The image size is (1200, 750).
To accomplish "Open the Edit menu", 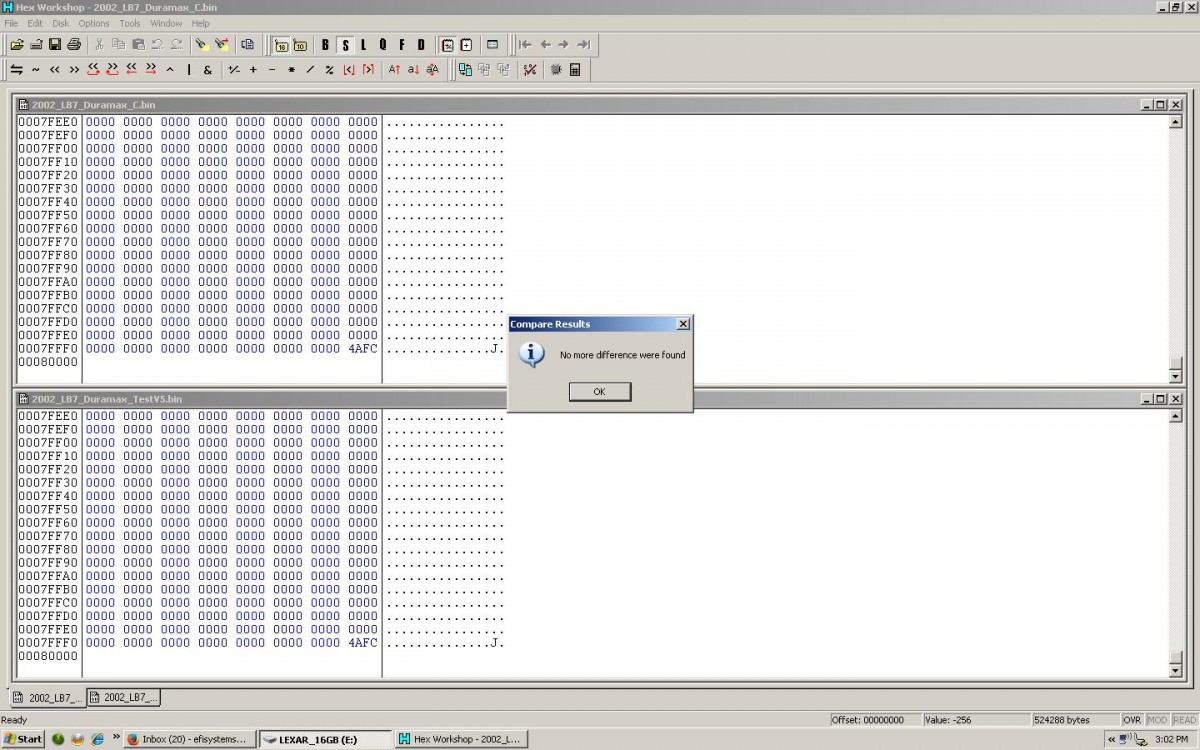I will click(35, 23).
